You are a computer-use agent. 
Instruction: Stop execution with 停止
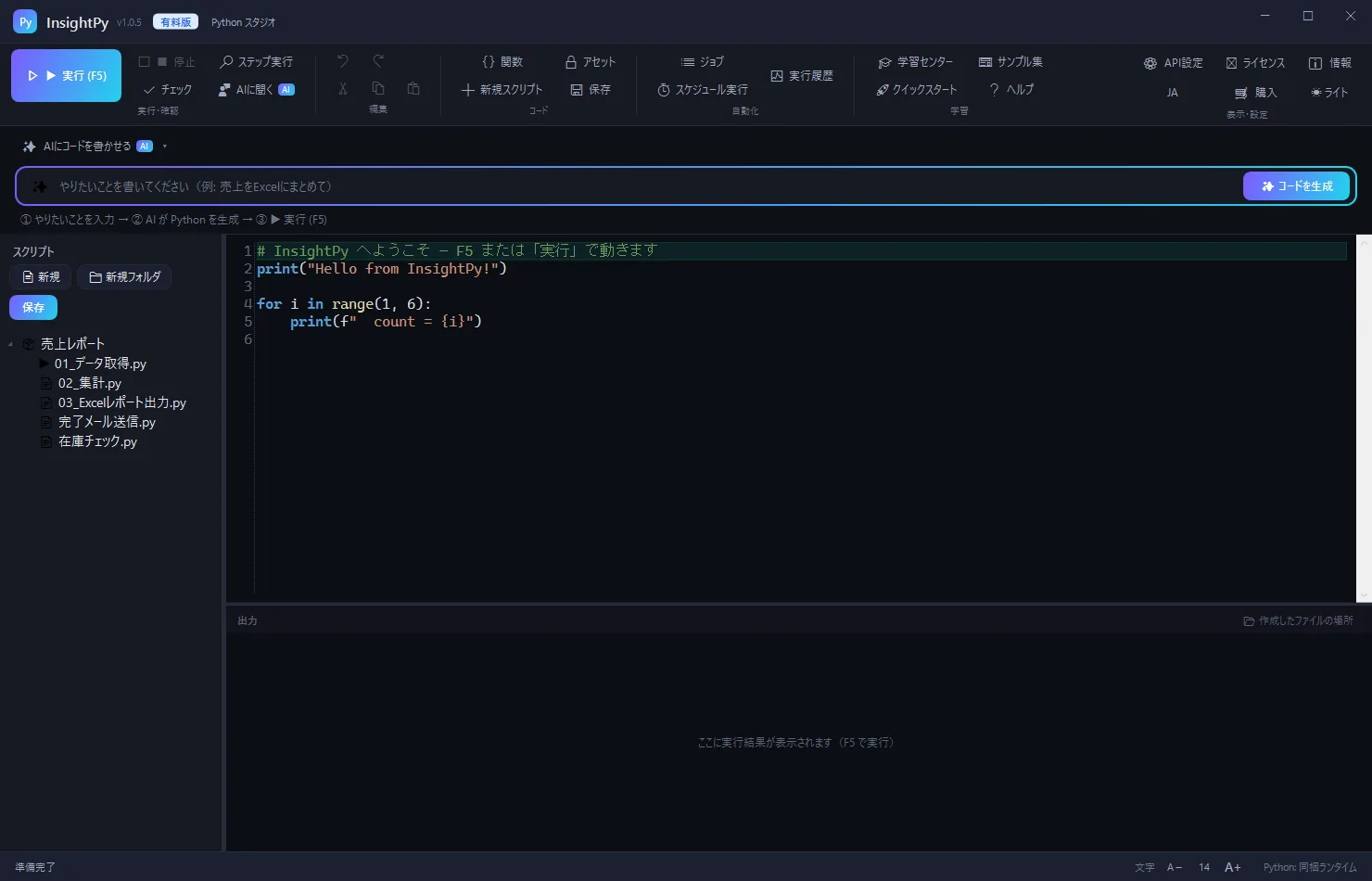pyautogui.click(x=167, y=62)
